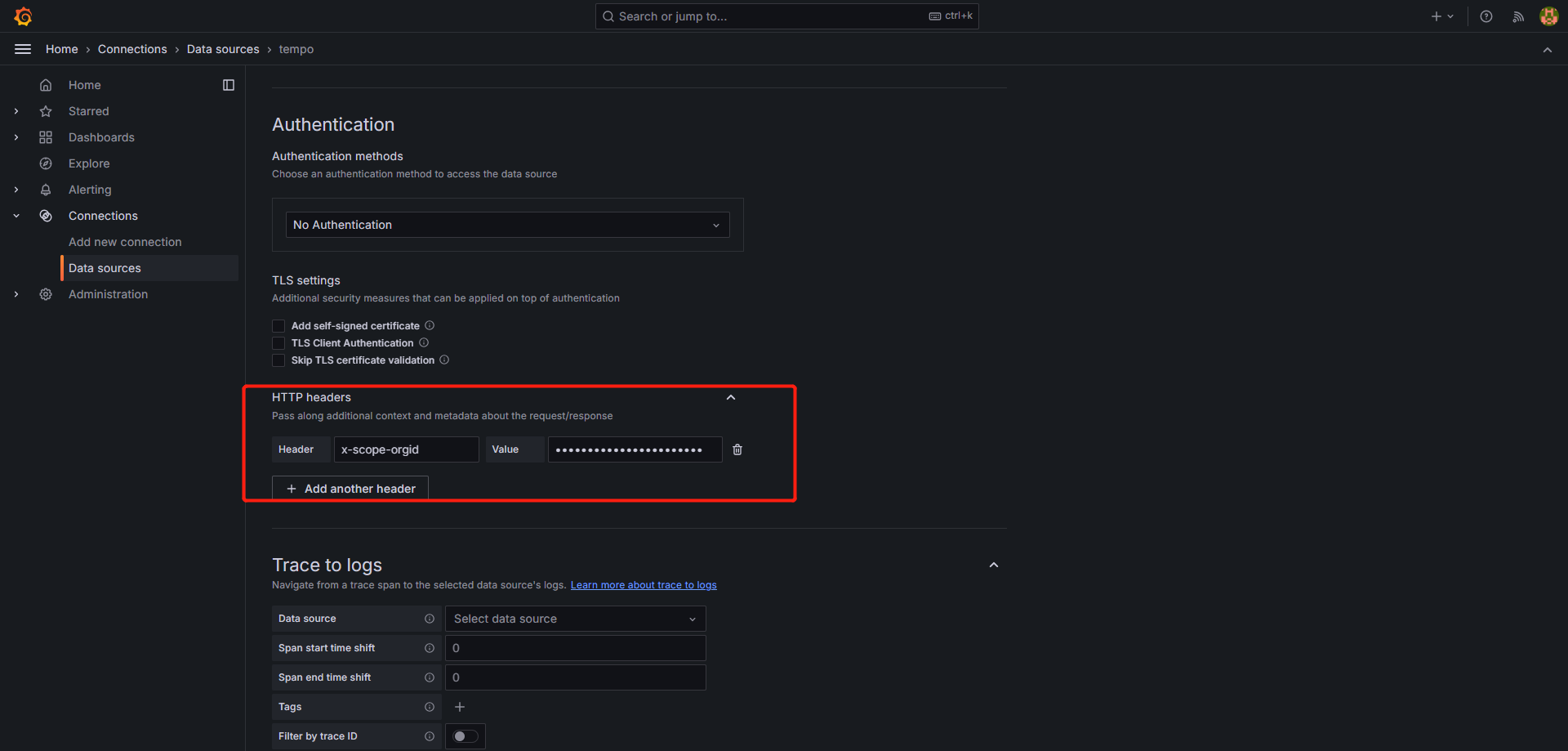This screenshot has height=751, width=1568.
Task: Click the Grafana logo icon
Action: coord(23,16)
